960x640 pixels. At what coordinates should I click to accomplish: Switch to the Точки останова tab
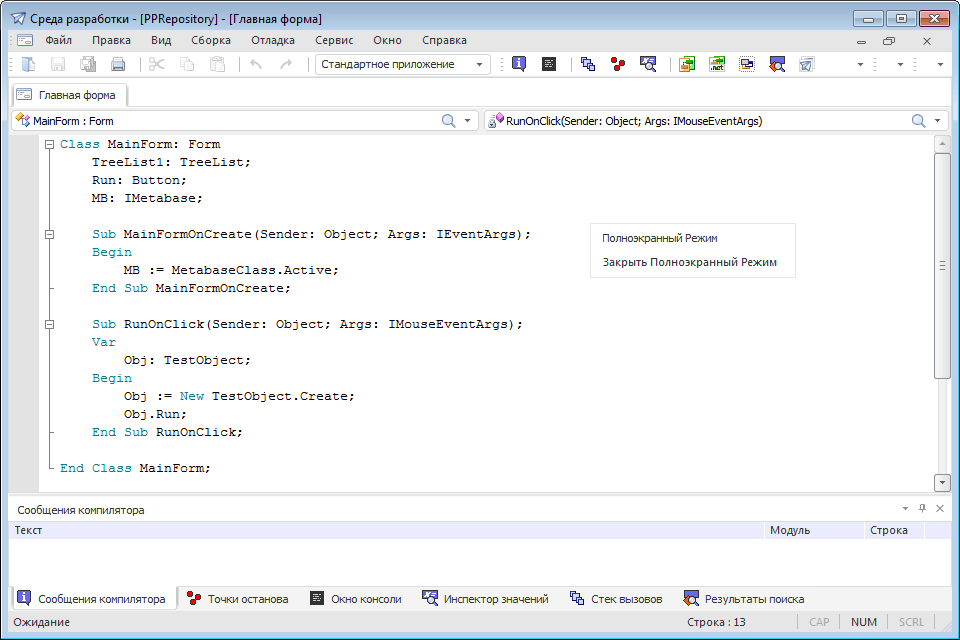pos(238,599)
